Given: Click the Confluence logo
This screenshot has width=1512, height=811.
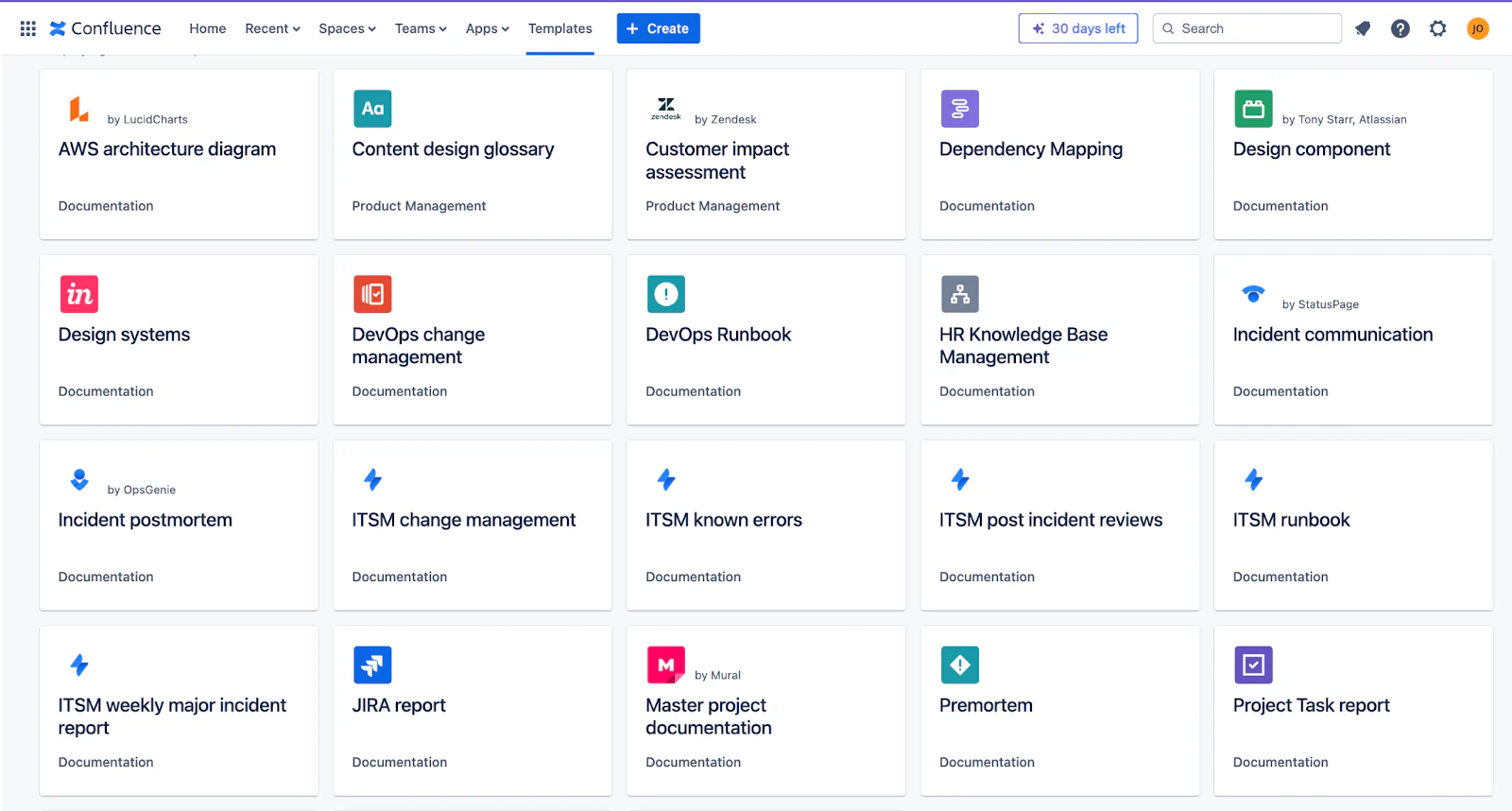Looking at the screenshot, I should (105, 28).
